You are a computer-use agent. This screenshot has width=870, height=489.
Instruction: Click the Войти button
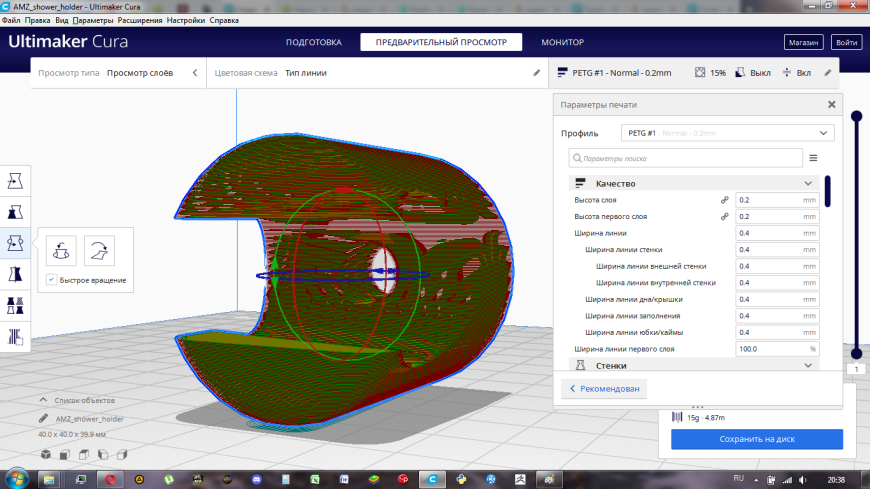(x=846, y=42)
